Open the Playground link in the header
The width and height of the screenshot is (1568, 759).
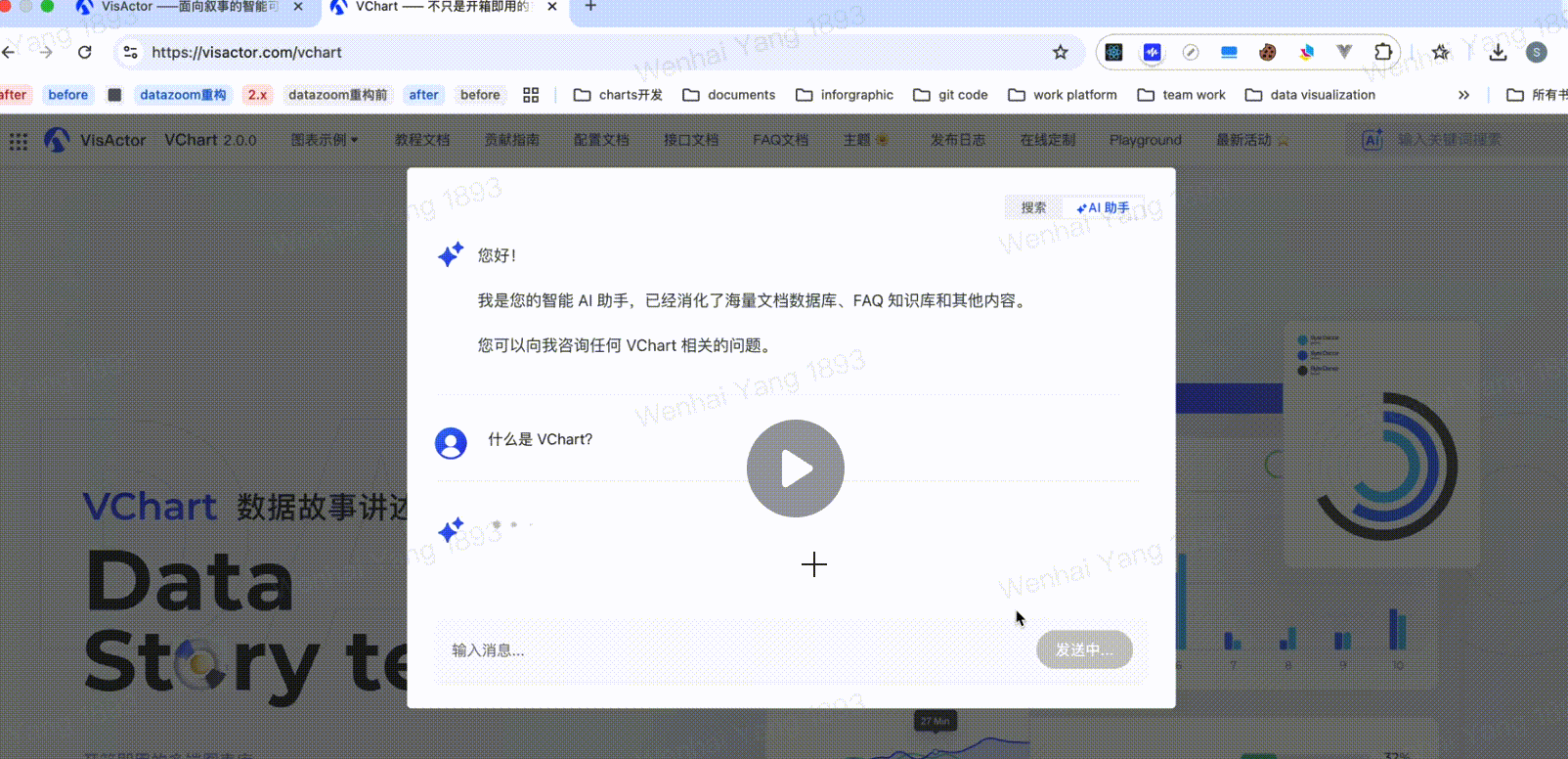pyautogui.click(x=1146, y=140)
